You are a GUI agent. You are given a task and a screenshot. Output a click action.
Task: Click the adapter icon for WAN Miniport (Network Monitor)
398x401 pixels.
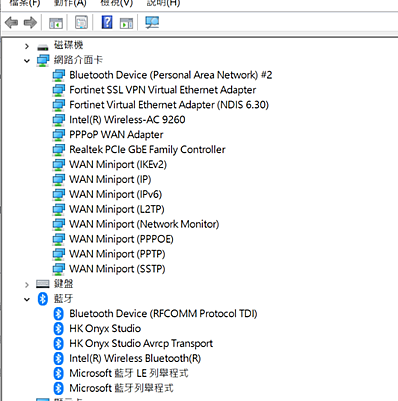[x=59, y=224]
